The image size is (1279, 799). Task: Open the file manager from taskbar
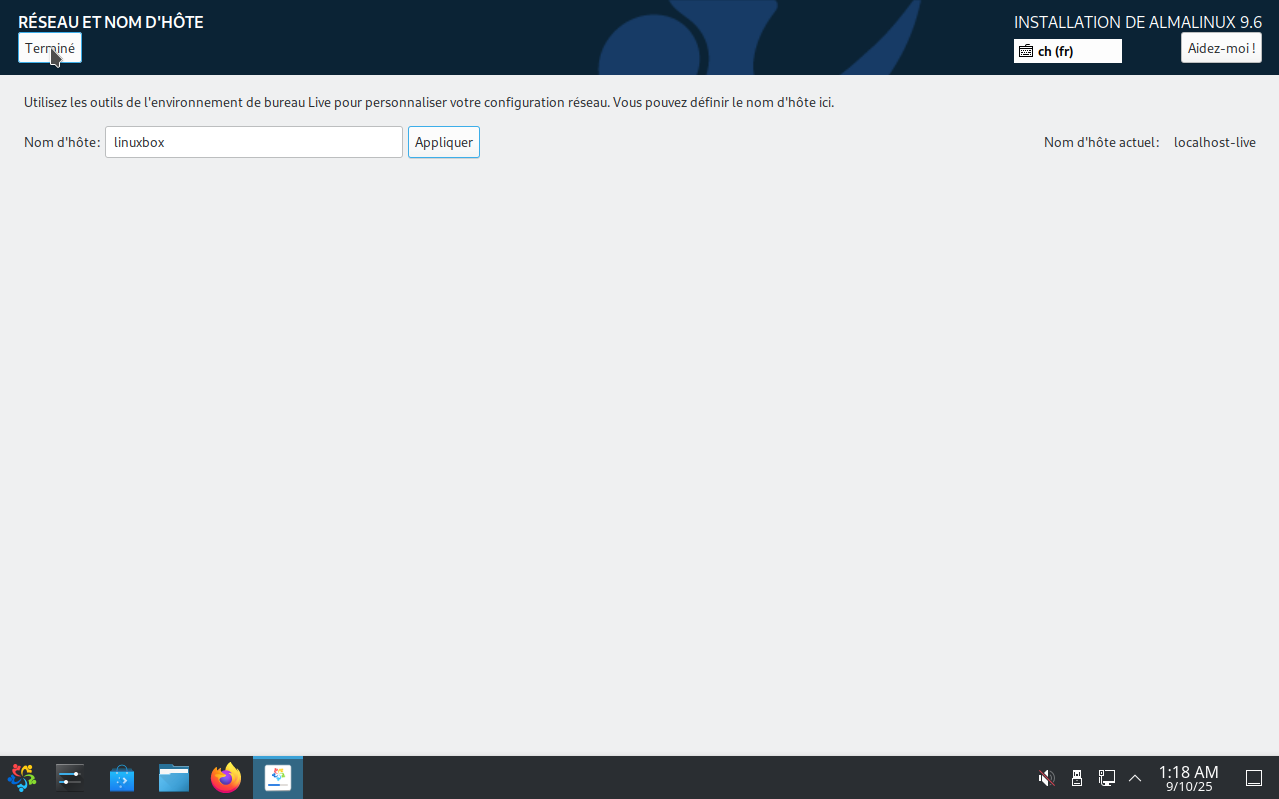[174, 777]
